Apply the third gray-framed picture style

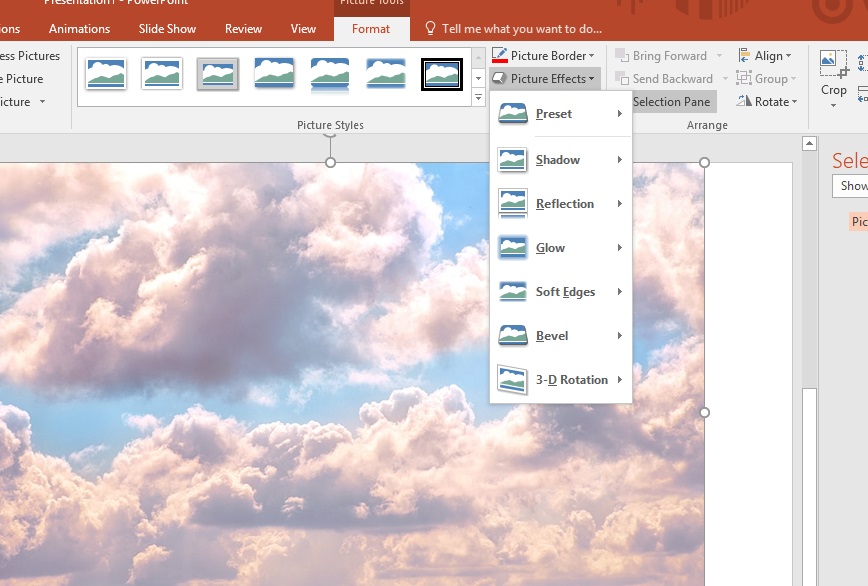pos(218,74)
